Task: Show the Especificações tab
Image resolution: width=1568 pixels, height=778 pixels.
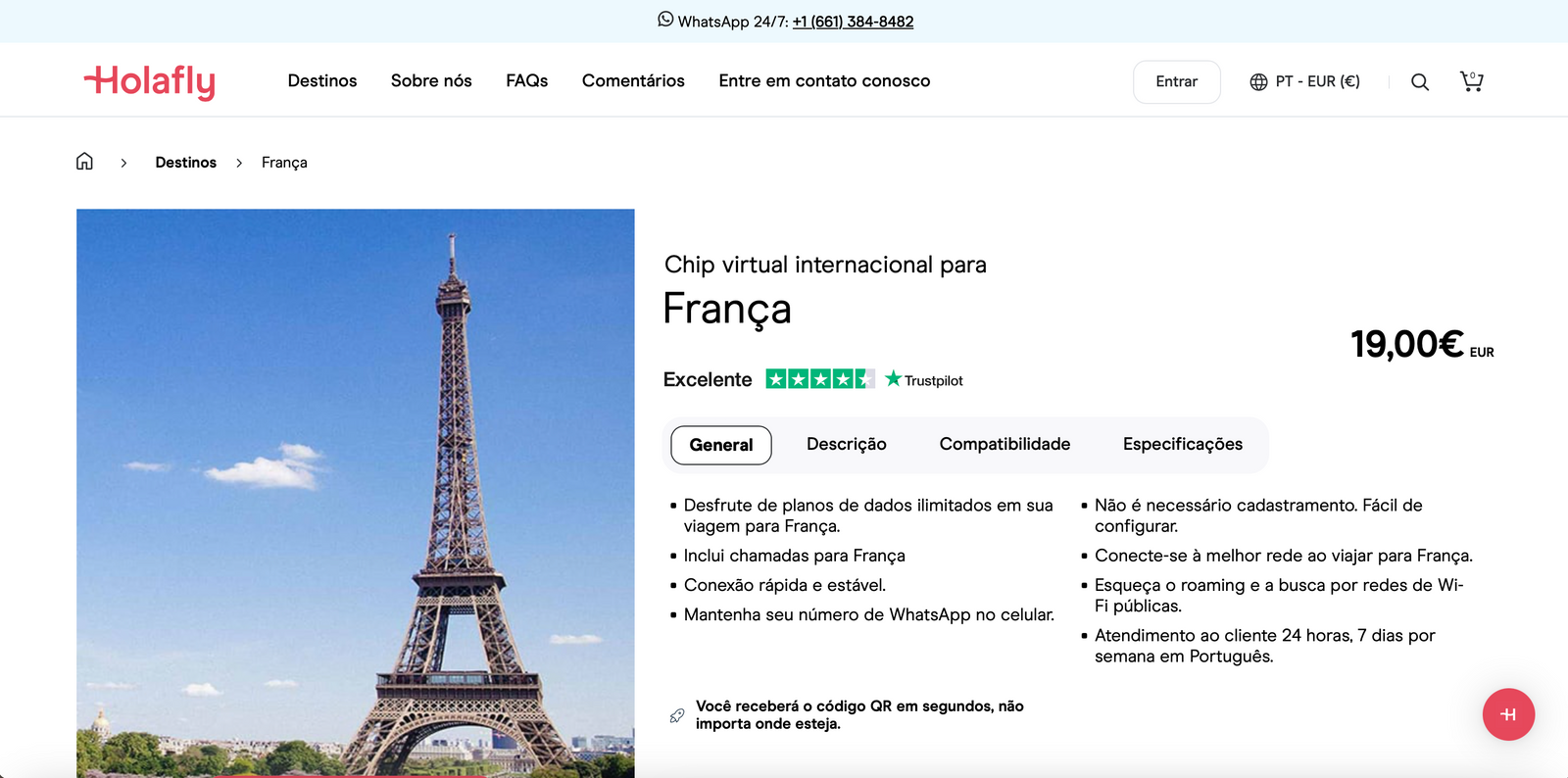Action: point(1182,445)
